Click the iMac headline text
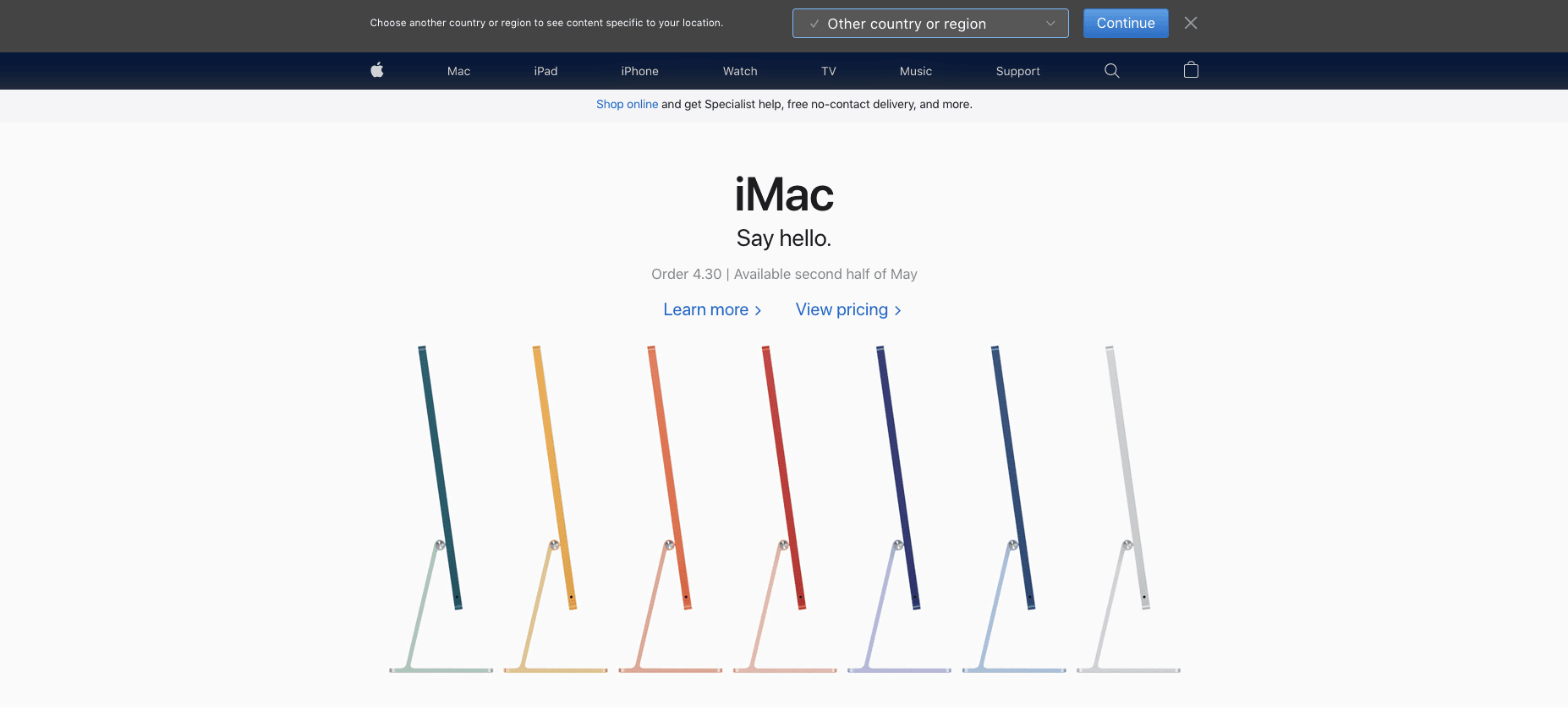Image resolution: width=1568 pixels, height=710 pixels. [784, 195]
